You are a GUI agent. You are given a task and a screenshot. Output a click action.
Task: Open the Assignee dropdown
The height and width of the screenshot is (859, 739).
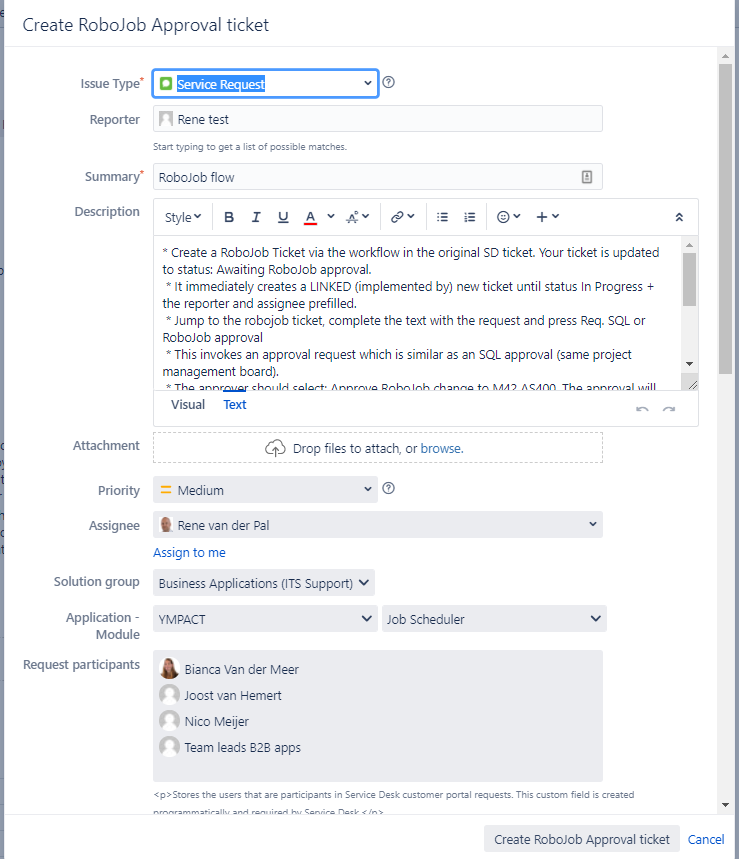pos(378,525)
